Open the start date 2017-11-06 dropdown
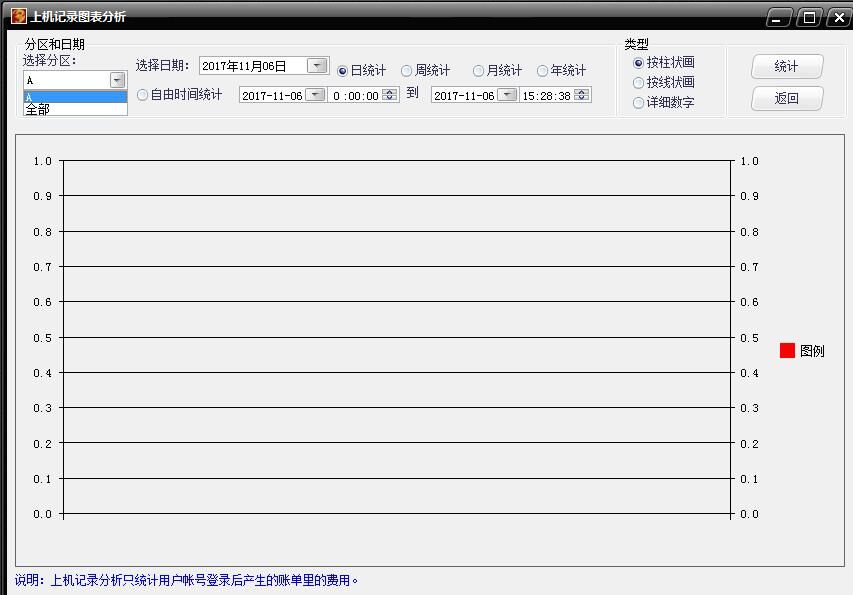853x595 pixels. pos(315,95)
